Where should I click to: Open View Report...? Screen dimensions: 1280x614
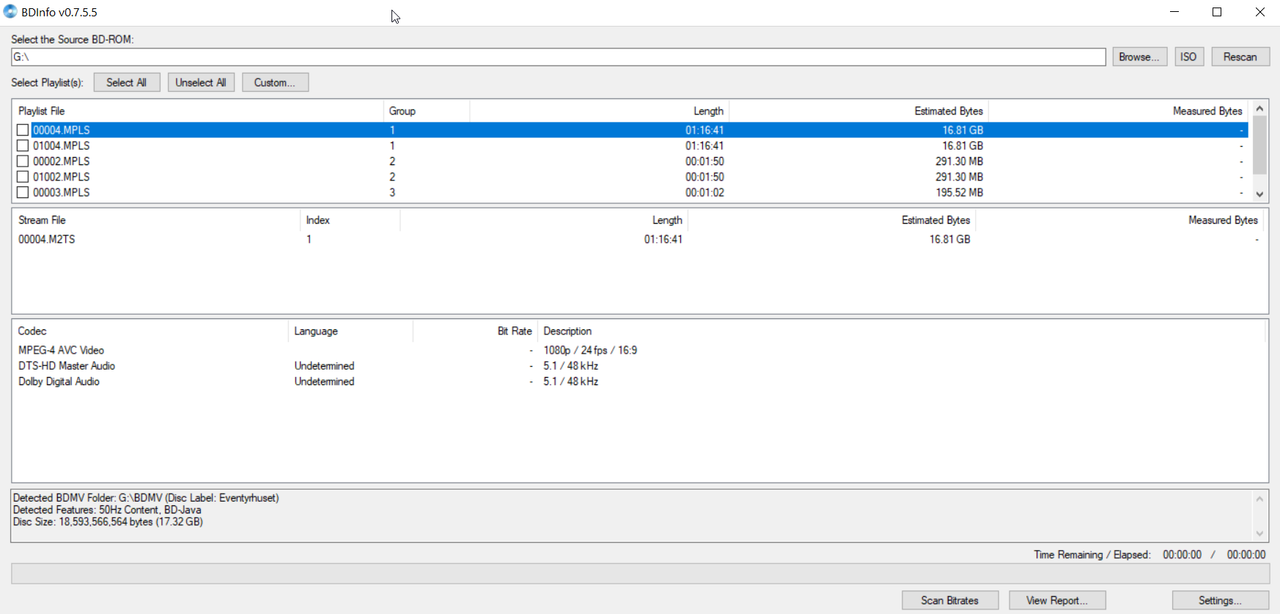(x=1056, y=600)
